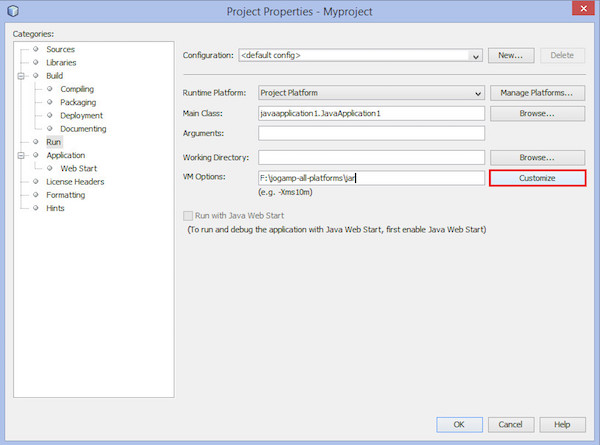Open the Compiling settings
Screen dimensions: 600x445
click(x=77, y=89)
